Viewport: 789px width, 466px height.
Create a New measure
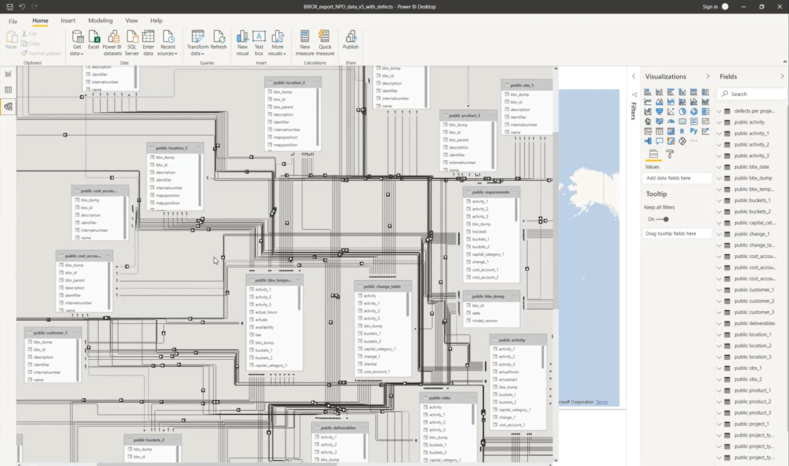click(304, 43)
